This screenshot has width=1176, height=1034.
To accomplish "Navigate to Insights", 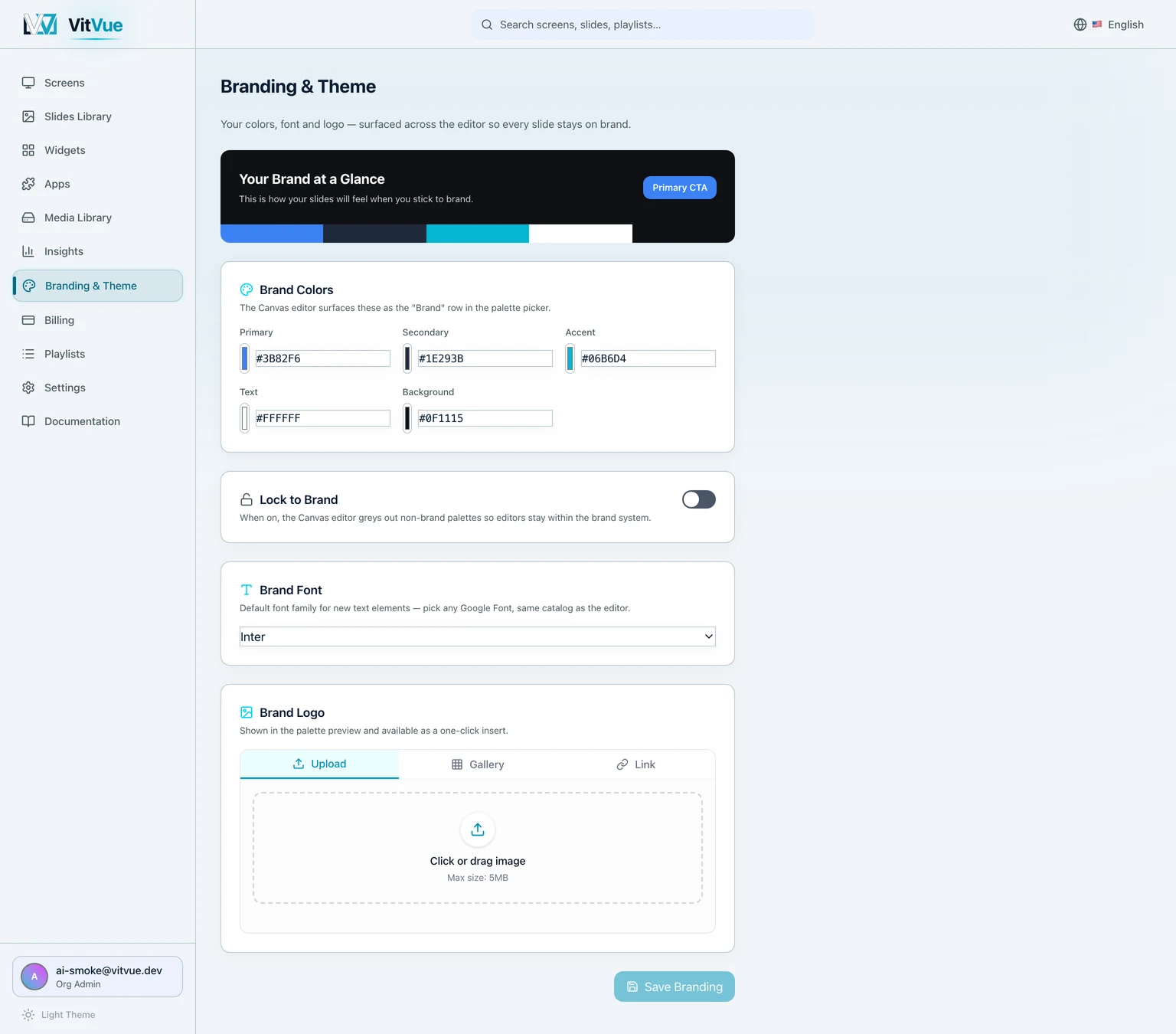I will click(x=97, y=251).
